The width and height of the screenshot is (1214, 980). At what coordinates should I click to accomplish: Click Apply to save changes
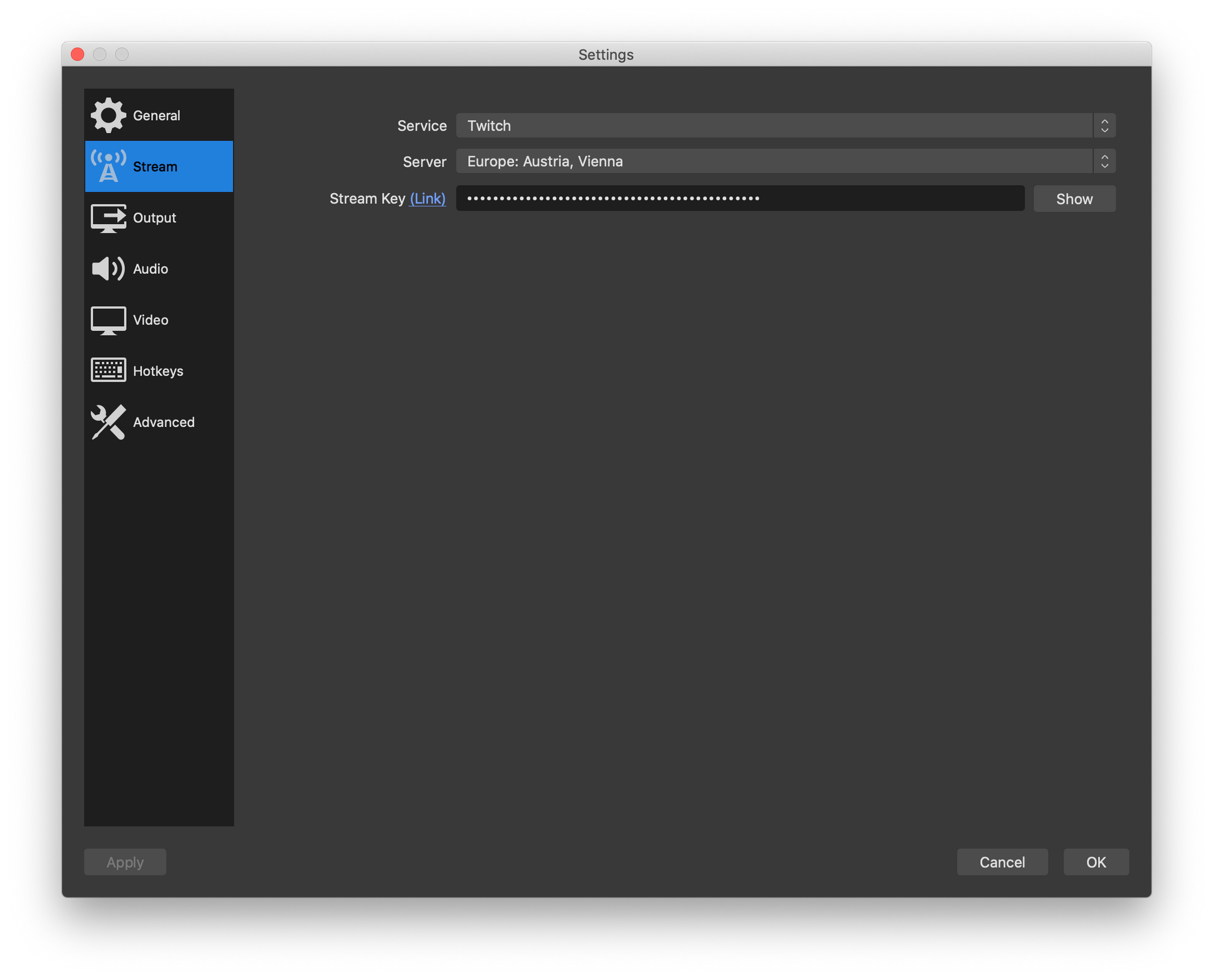[124, 862]
